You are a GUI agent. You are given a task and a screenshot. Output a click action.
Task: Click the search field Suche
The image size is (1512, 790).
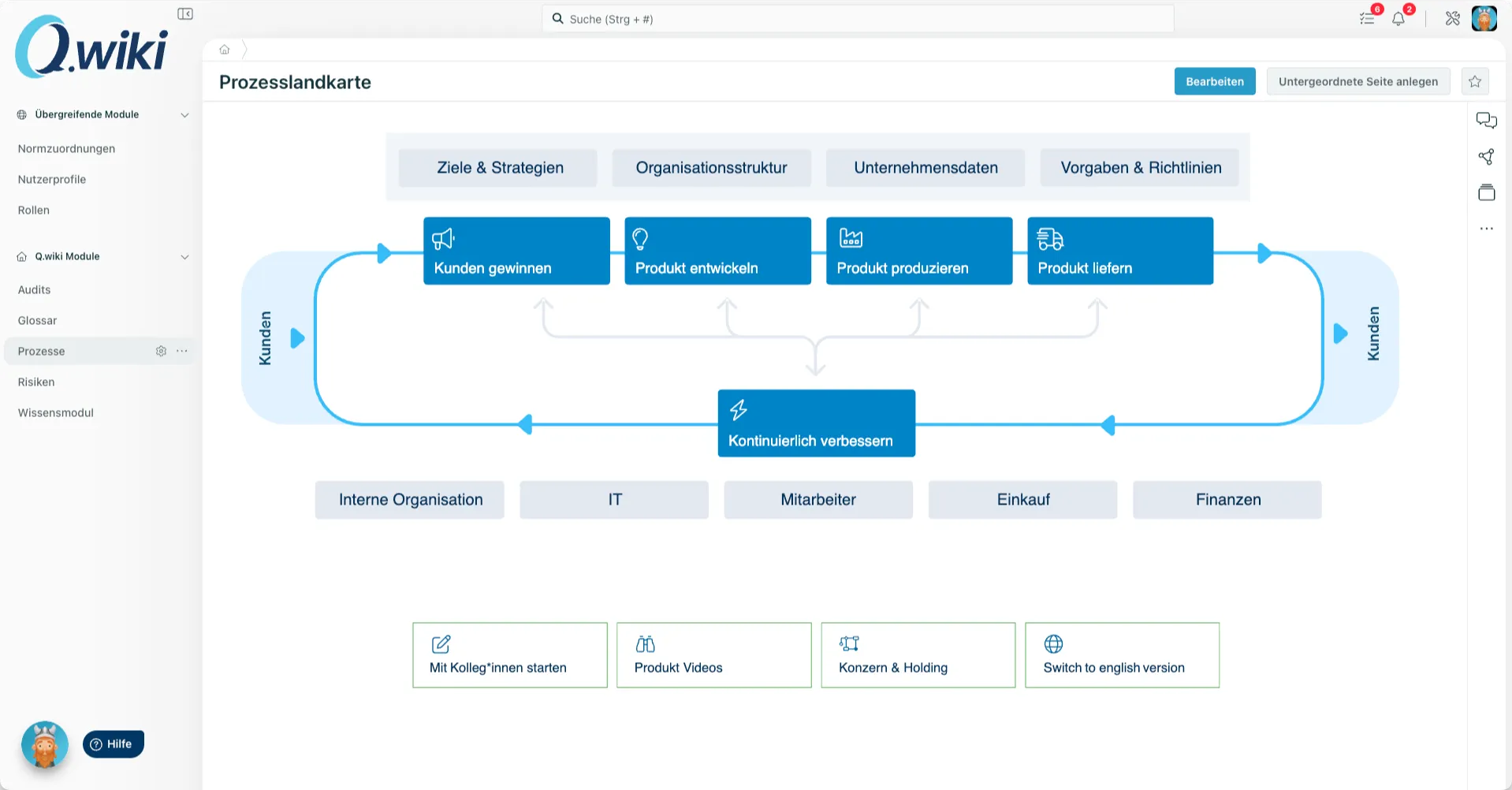click(x=858, y=19)
